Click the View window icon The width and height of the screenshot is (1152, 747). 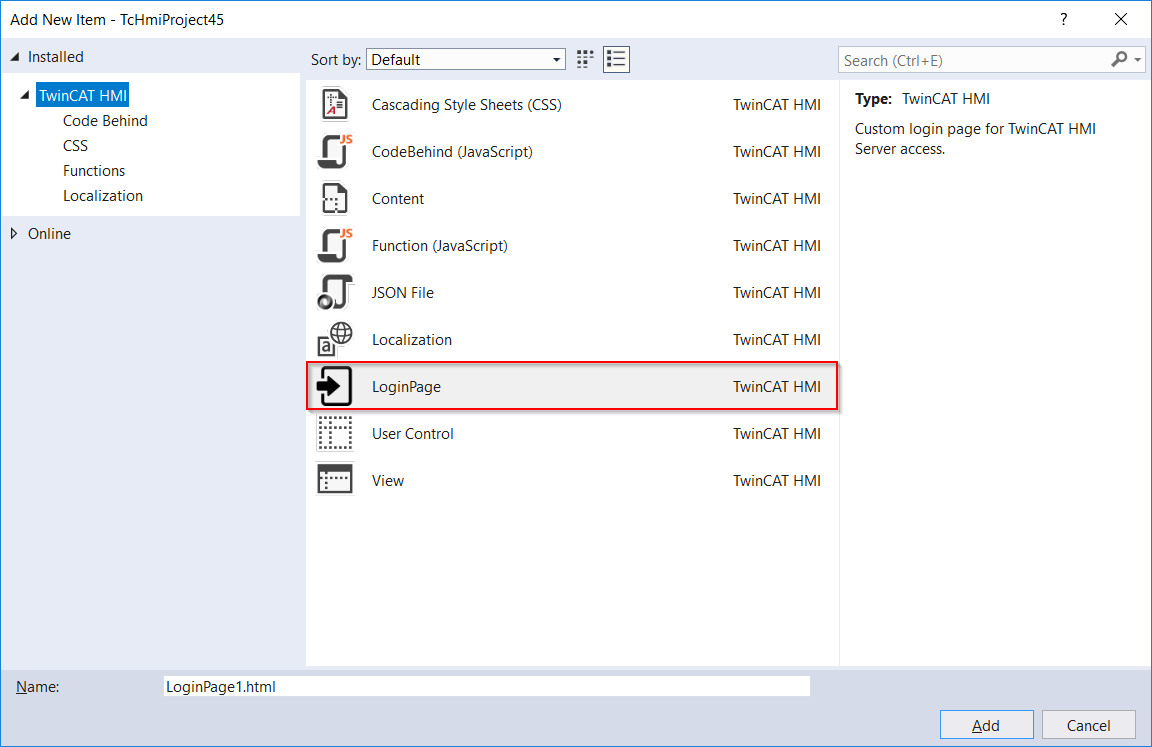(335, 480)
